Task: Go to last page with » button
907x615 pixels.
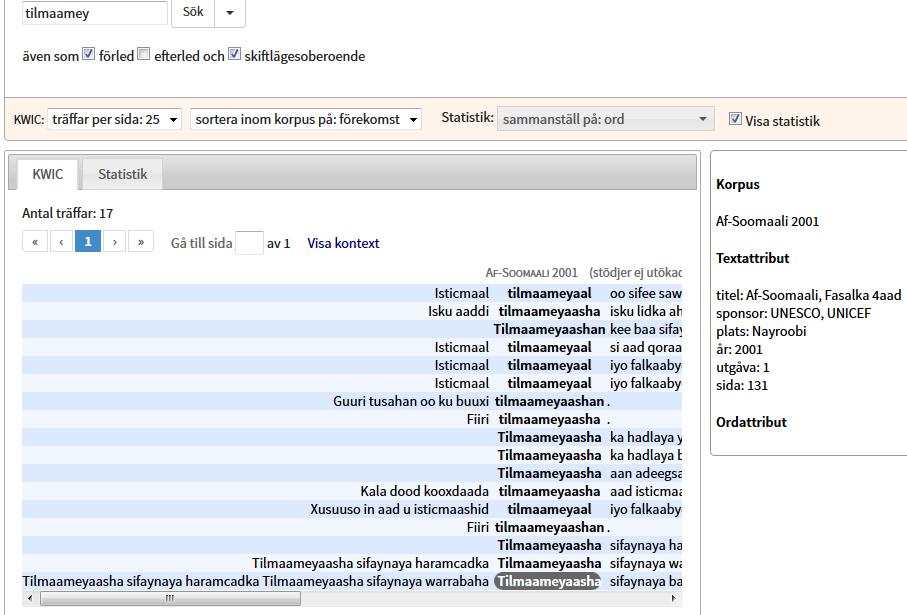Action: (x=141, y=242)
